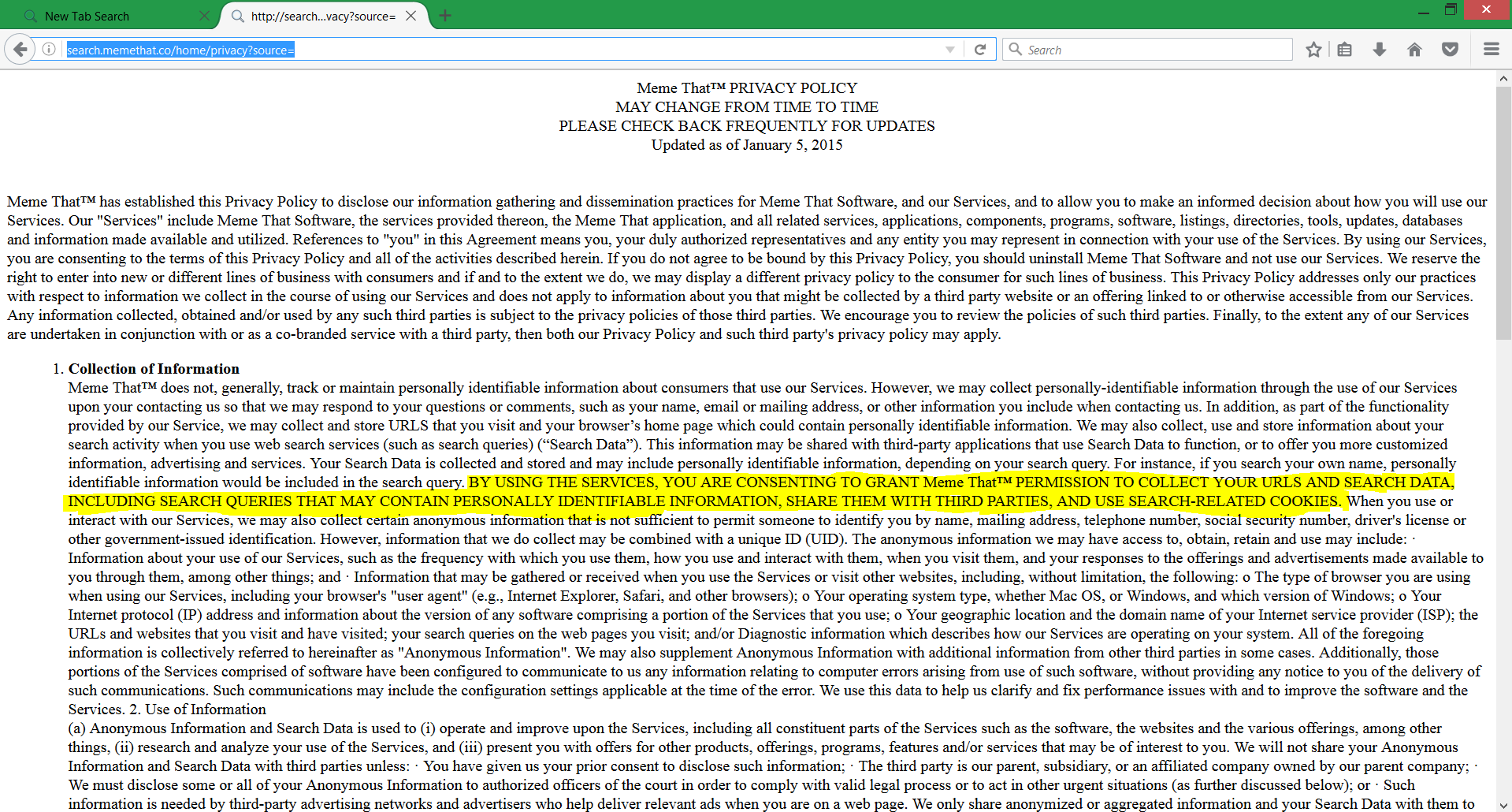
Task: Close the privacy policy tab
Action: [411, 16]
